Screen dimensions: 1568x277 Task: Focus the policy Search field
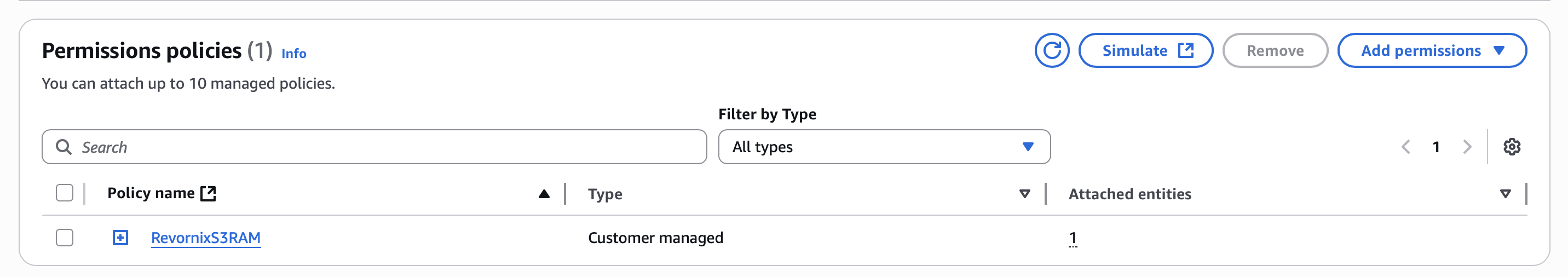point(390,147)
